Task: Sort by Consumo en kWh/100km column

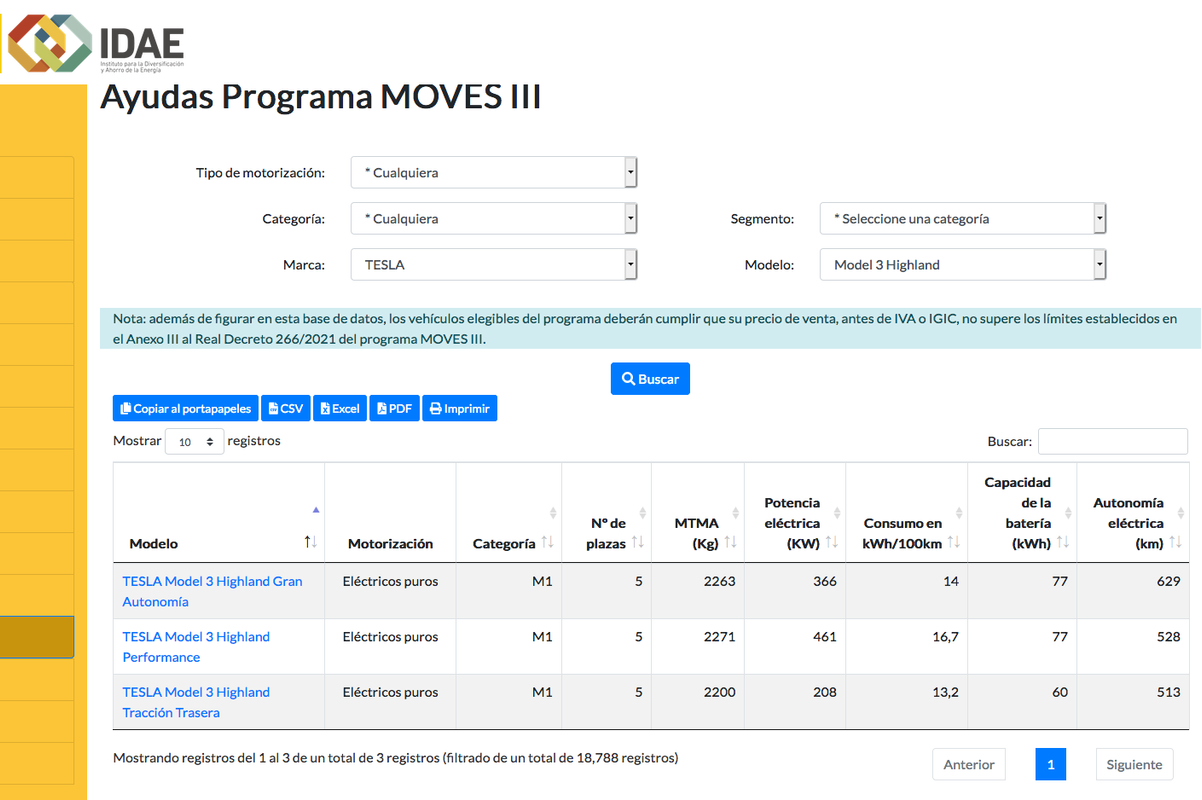Action: 907,512
